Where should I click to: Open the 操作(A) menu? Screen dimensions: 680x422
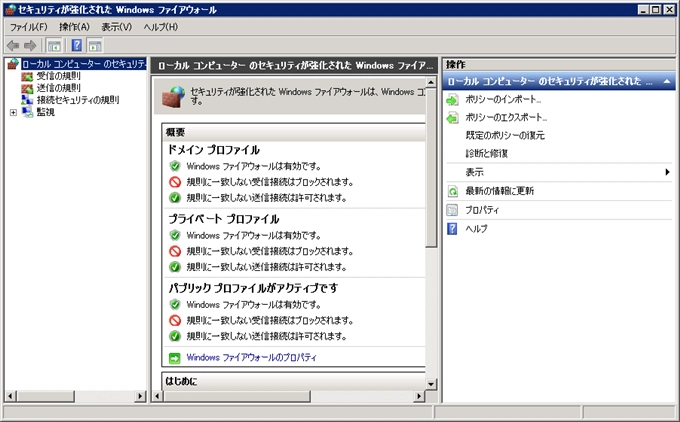click(74, 27)
